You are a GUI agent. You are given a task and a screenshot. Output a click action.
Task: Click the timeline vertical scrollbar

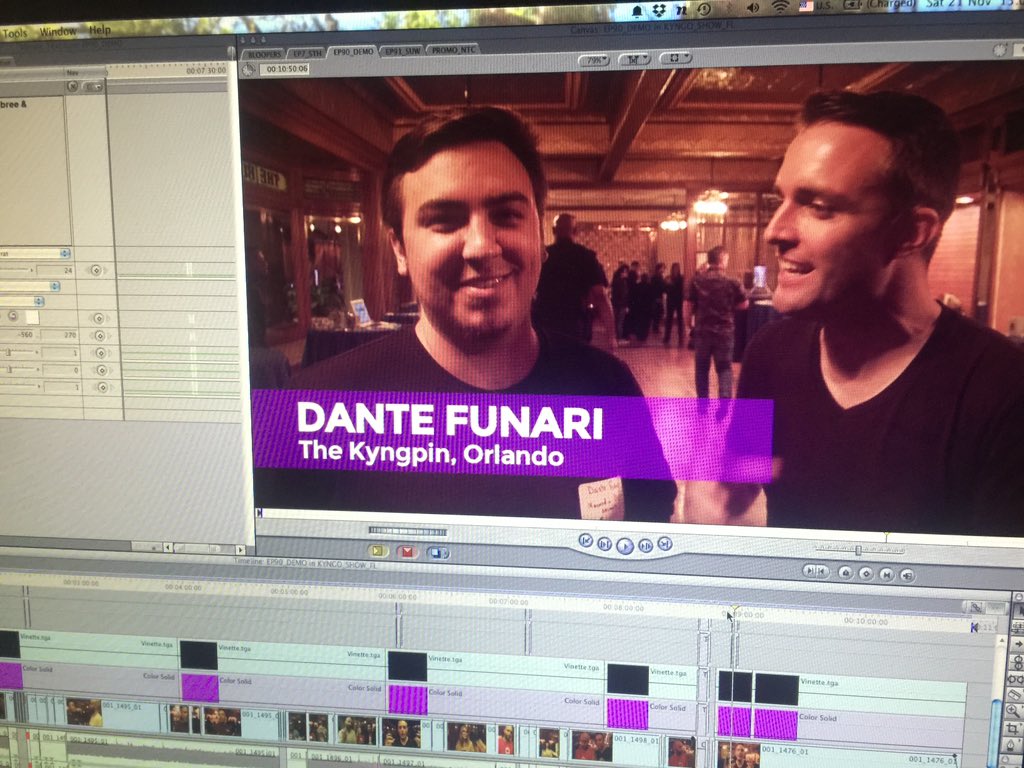click(997, 702)
